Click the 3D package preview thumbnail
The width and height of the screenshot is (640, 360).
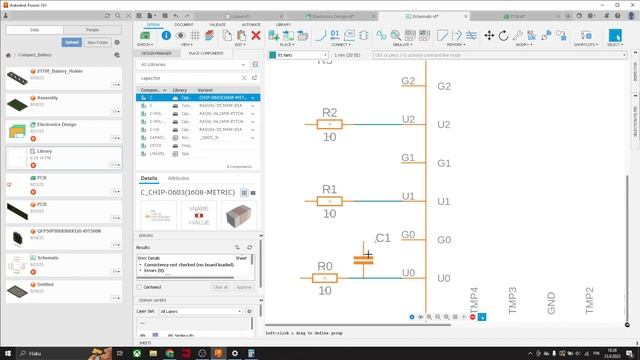click(x=239, y=215)
